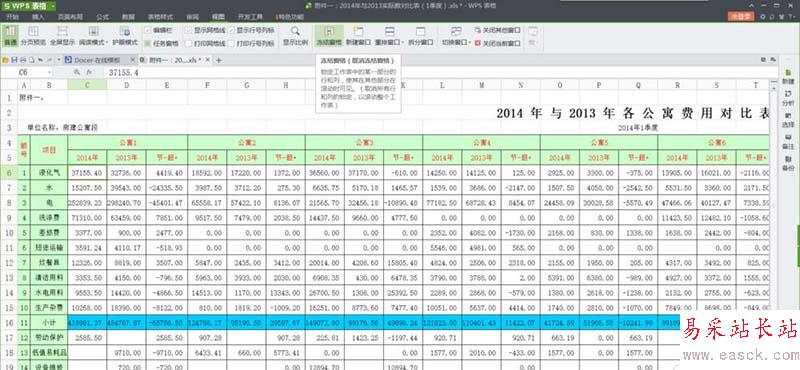Expand the 阅读模式 dropdown arrow
Screen dimensions: 800x370
pos(107,43)
